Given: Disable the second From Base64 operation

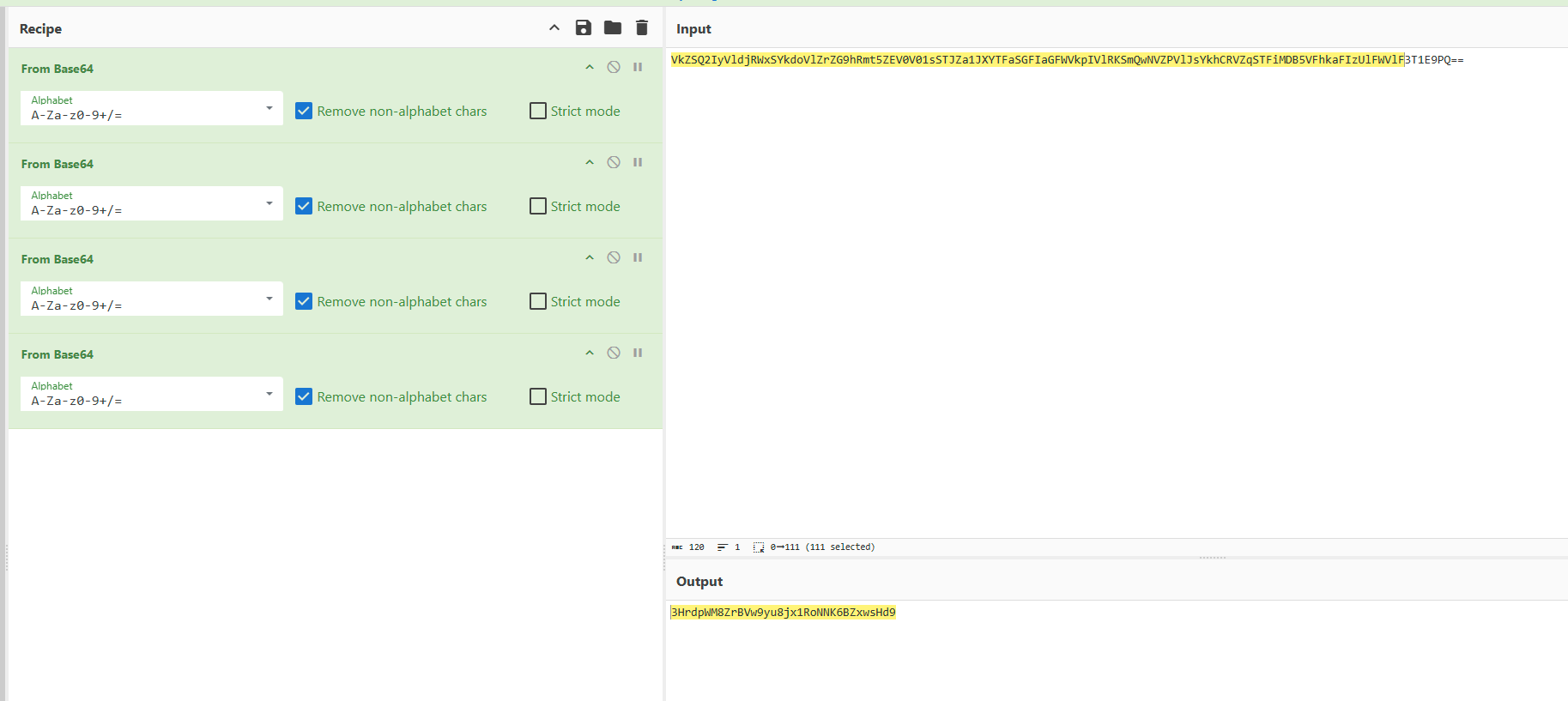Looking at the screenshot, I should coord(614,162).
